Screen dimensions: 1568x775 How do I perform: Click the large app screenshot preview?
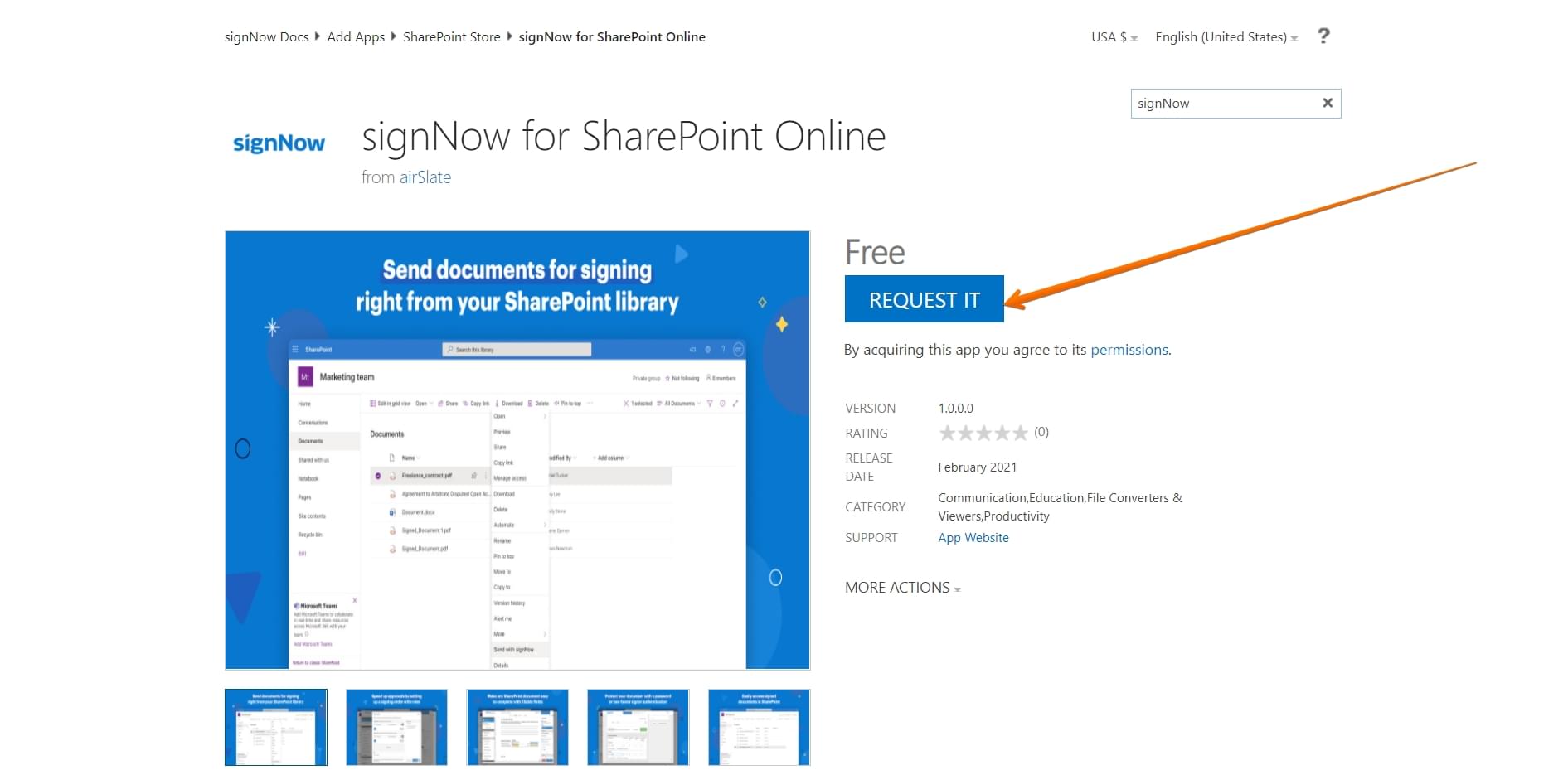coord(517,450)
